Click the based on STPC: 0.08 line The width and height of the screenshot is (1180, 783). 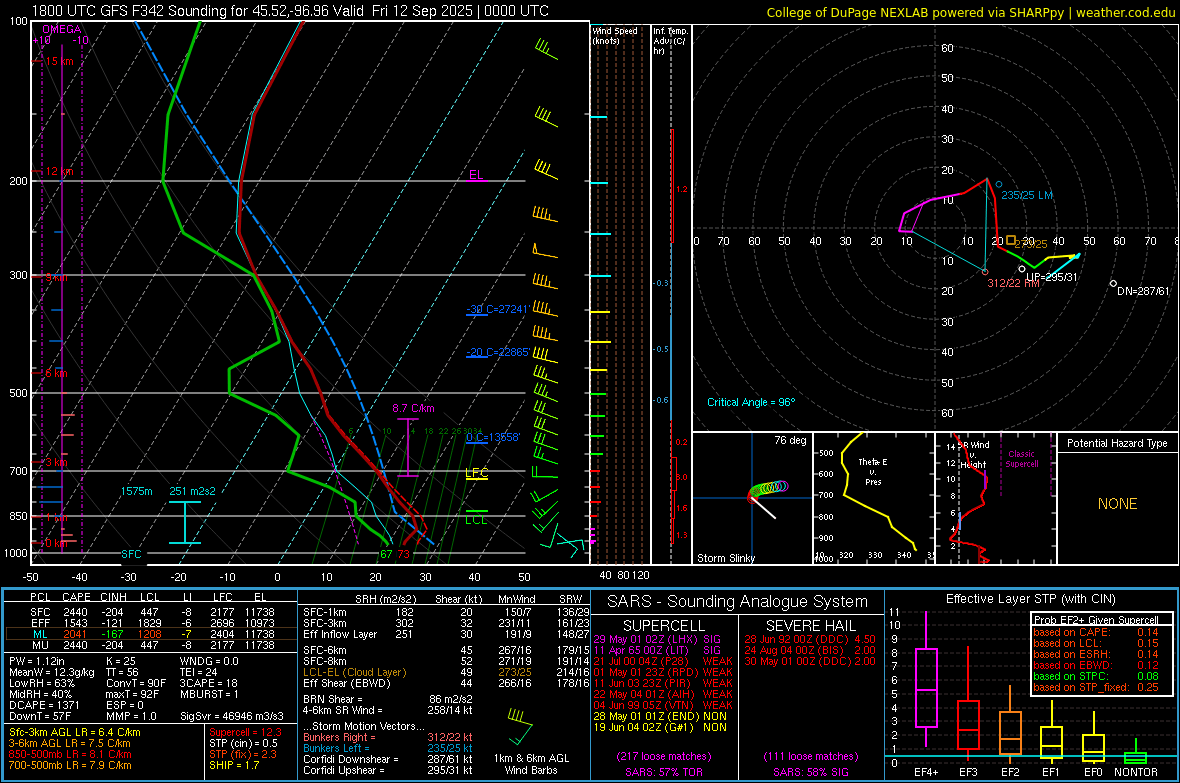[x=1096, y=676]
